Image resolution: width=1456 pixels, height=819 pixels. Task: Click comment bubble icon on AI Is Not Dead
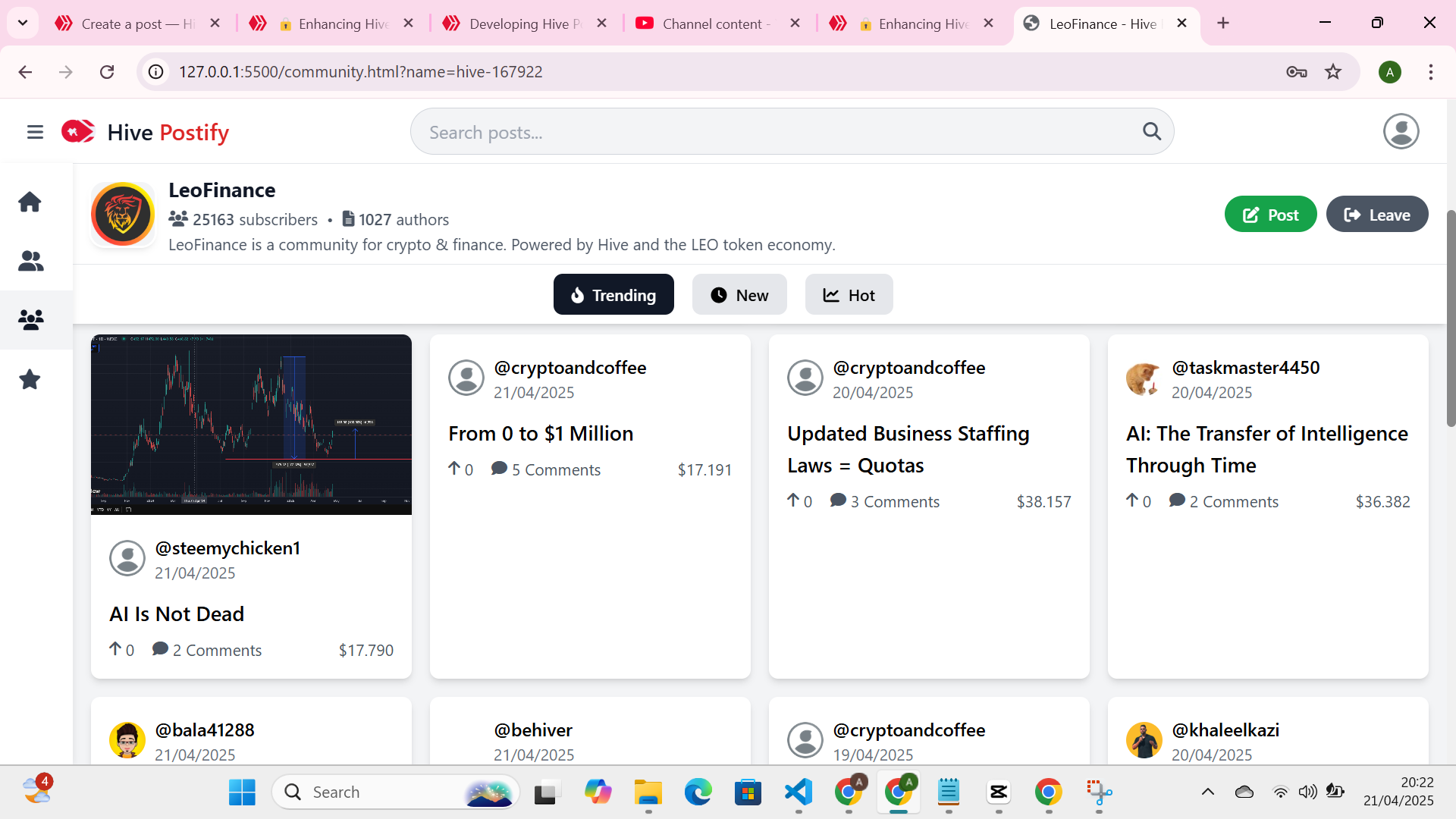coord(160,649)
